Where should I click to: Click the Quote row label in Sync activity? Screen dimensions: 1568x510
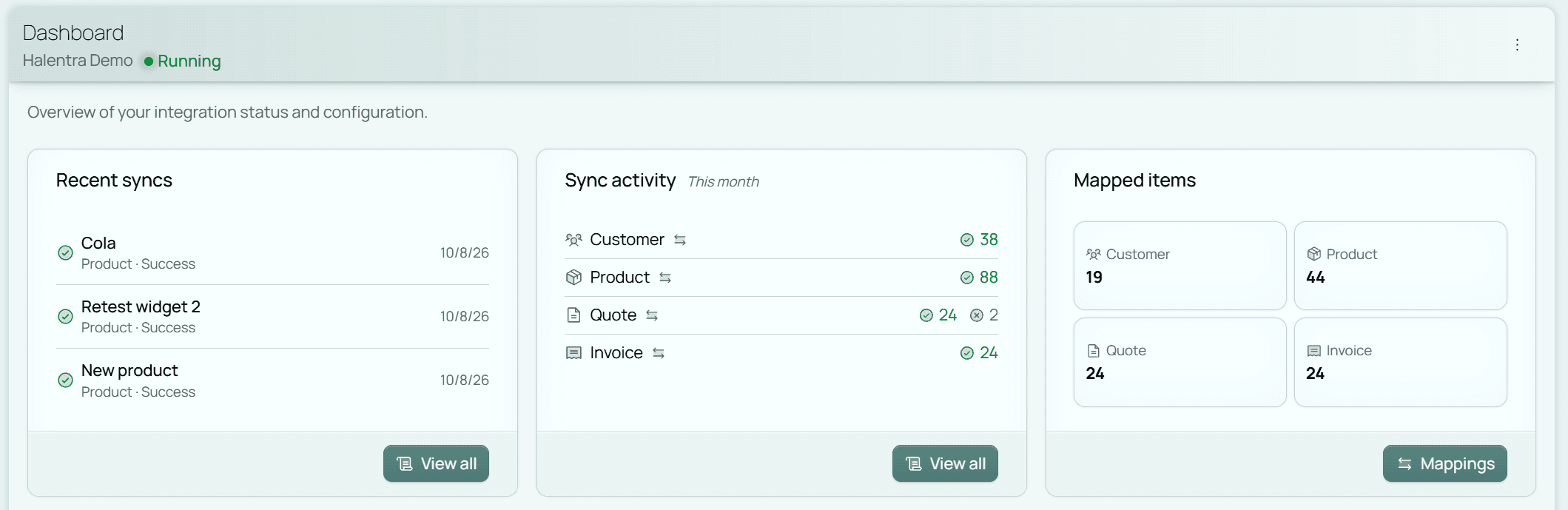613,315
